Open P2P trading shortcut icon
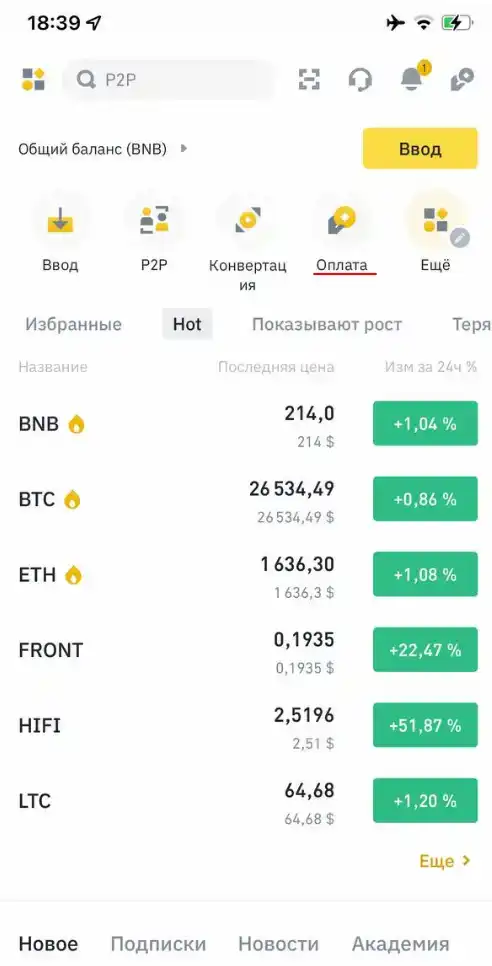 [154, 220]
